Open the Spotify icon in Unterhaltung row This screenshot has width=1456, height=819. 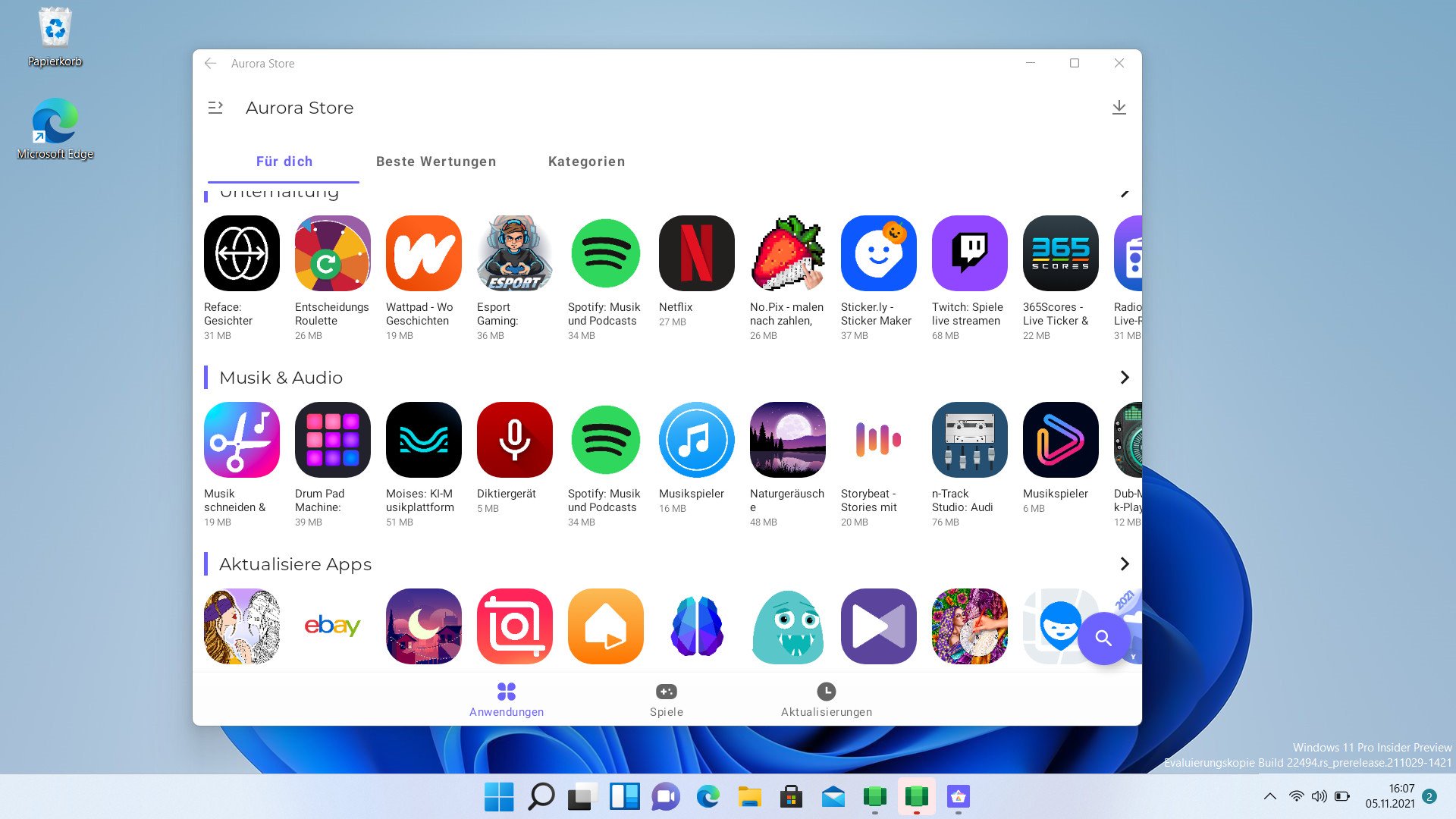(605, 253)
